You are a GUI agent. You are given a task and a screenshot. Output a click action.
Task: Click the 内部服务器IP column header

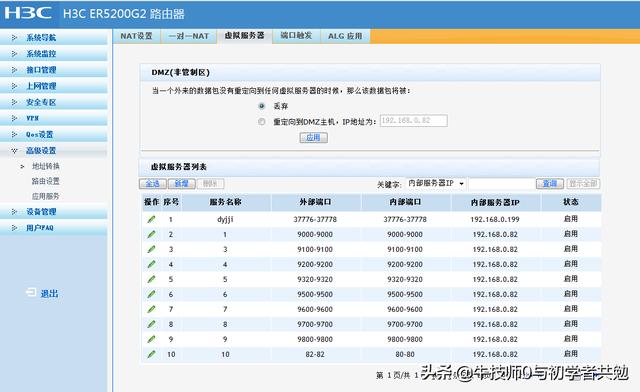[495, 202]
